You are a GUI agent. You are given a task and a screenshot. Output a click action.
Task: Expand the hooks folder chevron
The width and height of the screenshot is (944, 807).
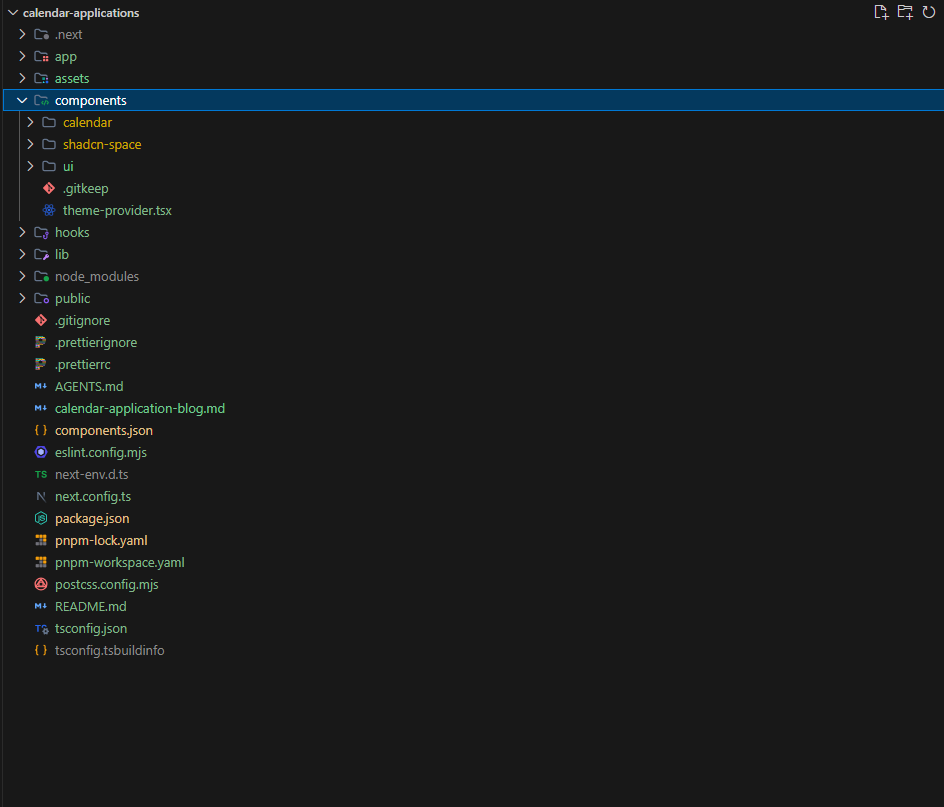(22, 232)
